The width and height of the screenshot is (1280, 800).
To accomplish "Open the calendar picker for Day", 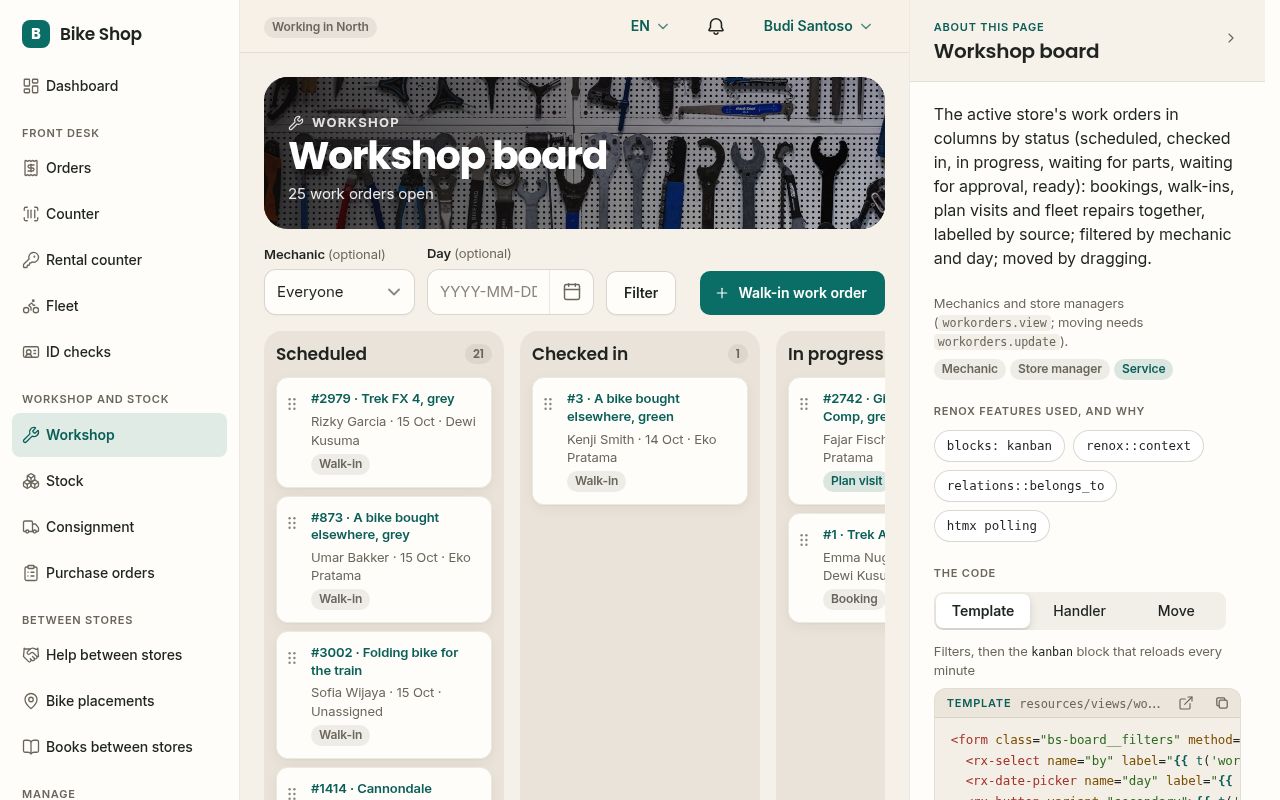I will pos(572,292).
